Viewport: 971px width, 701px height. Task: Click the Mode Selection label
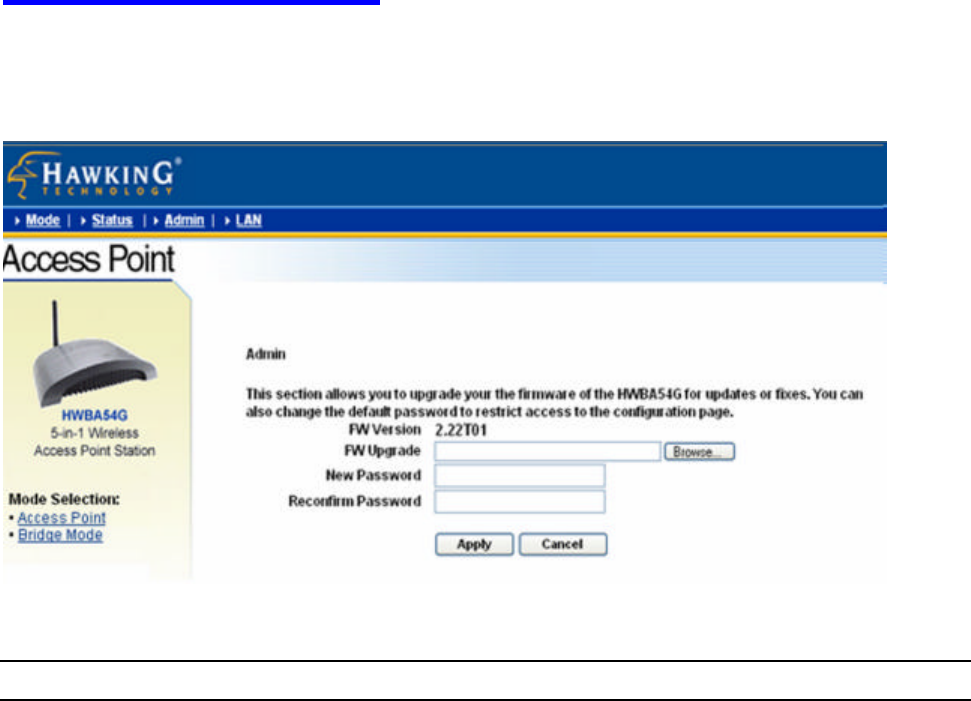click(x=64, y=499)
